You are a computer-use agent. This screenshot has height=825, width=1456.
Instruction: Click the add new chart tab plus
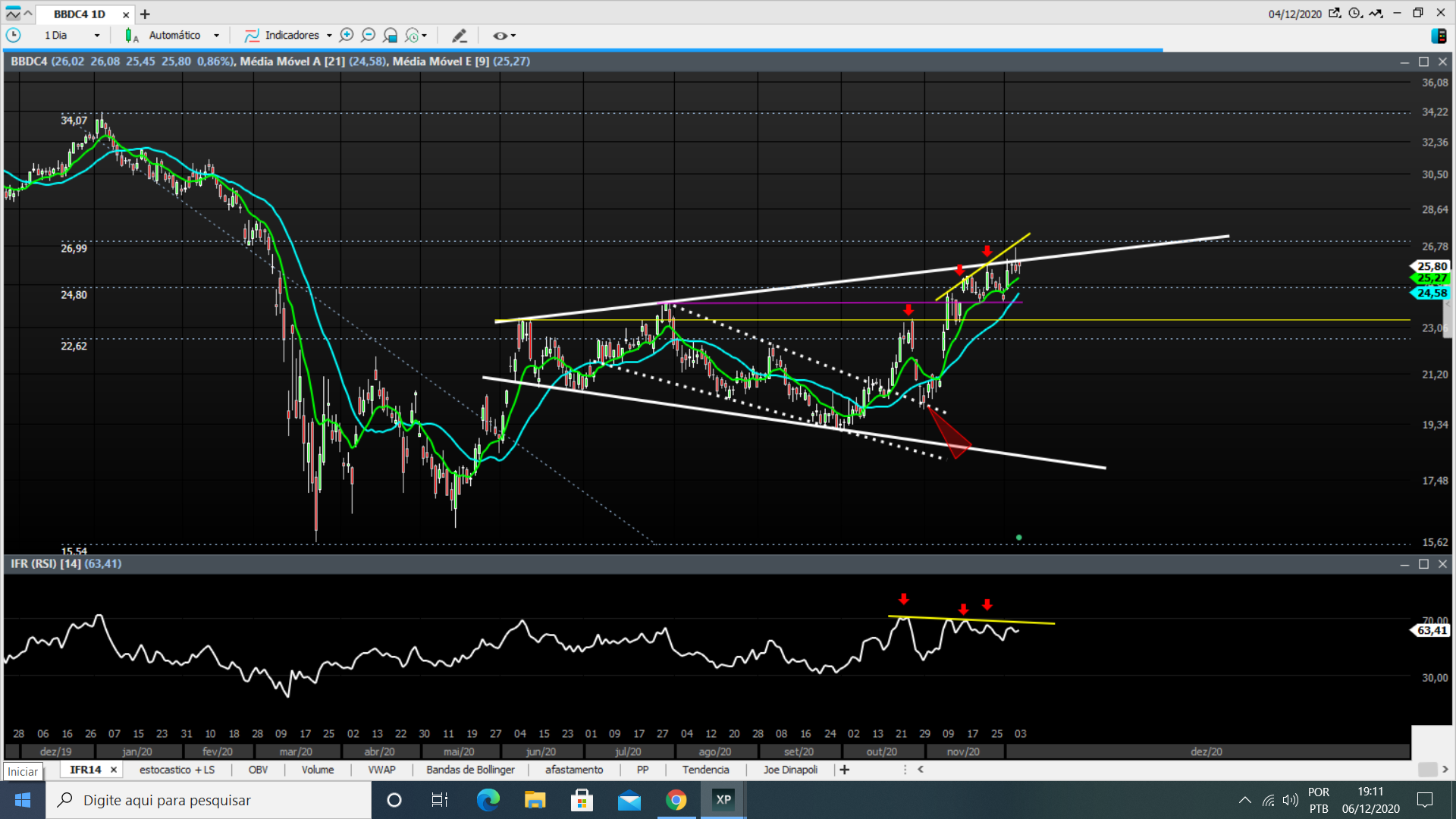(x=145, y=14)
